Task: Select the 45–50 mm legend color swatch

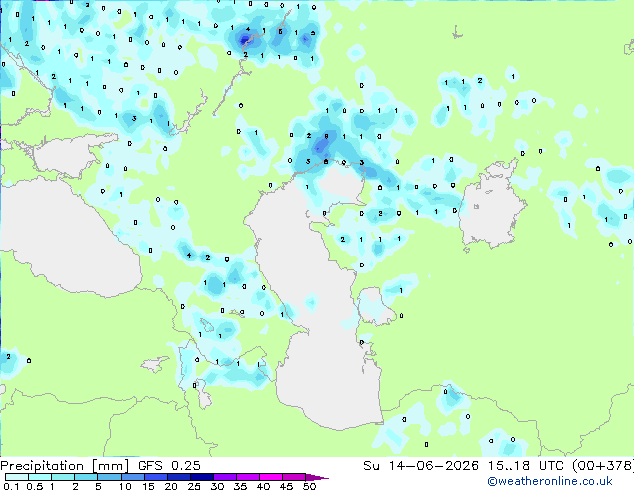Action: point(294,477)
